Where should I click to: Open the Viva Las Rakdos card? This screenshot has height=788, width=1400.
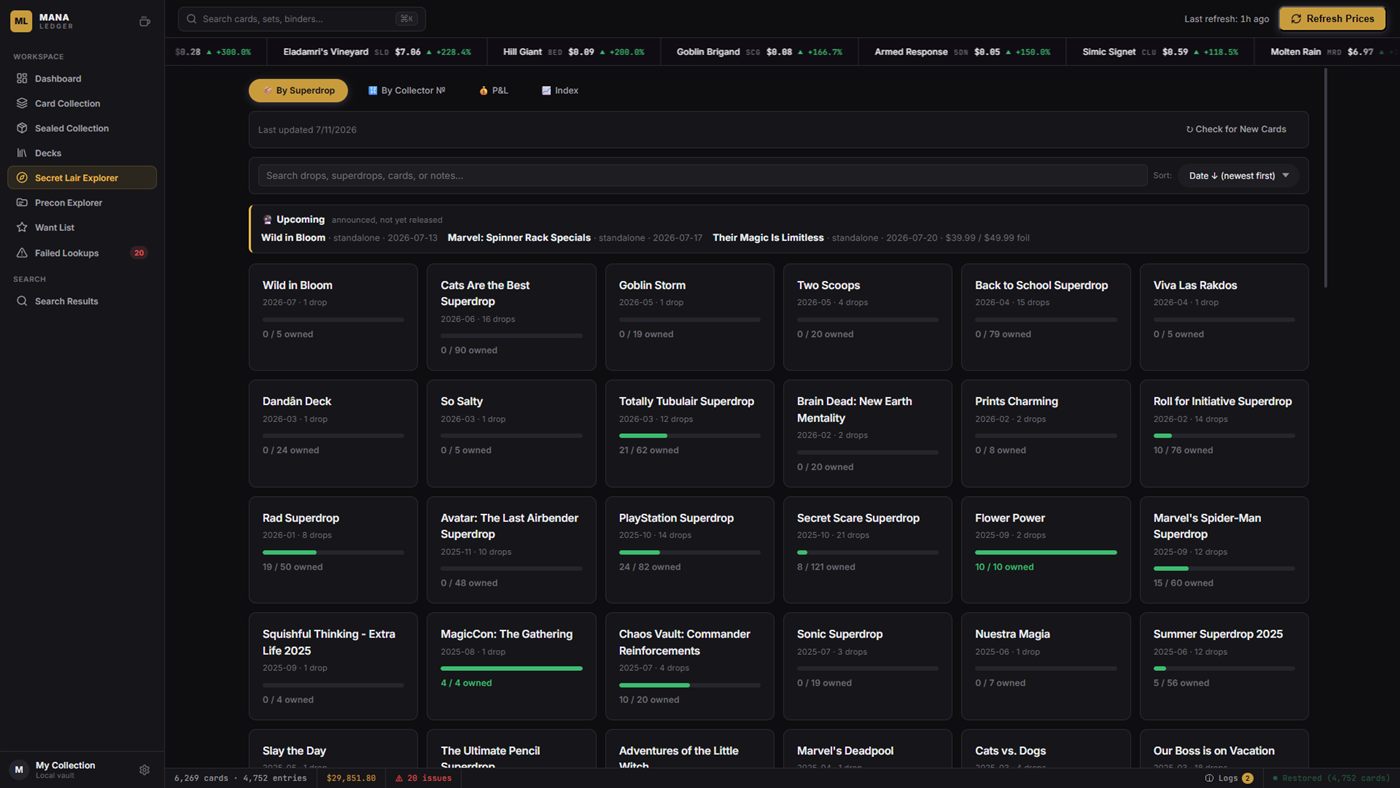coord(1224,317)
